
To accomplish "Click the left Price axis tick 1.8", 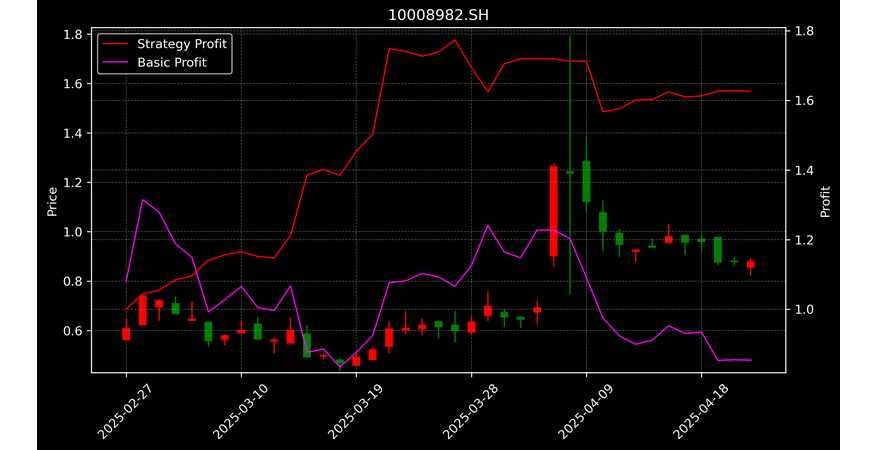I will point(73,35).
